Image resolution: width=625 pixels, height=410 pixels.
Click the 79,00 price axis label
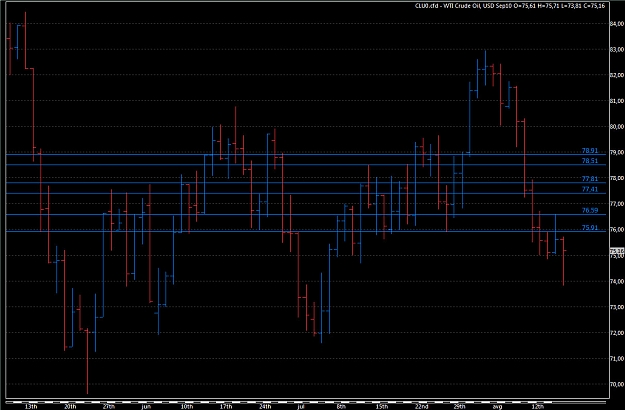click(x=617, y=153)
